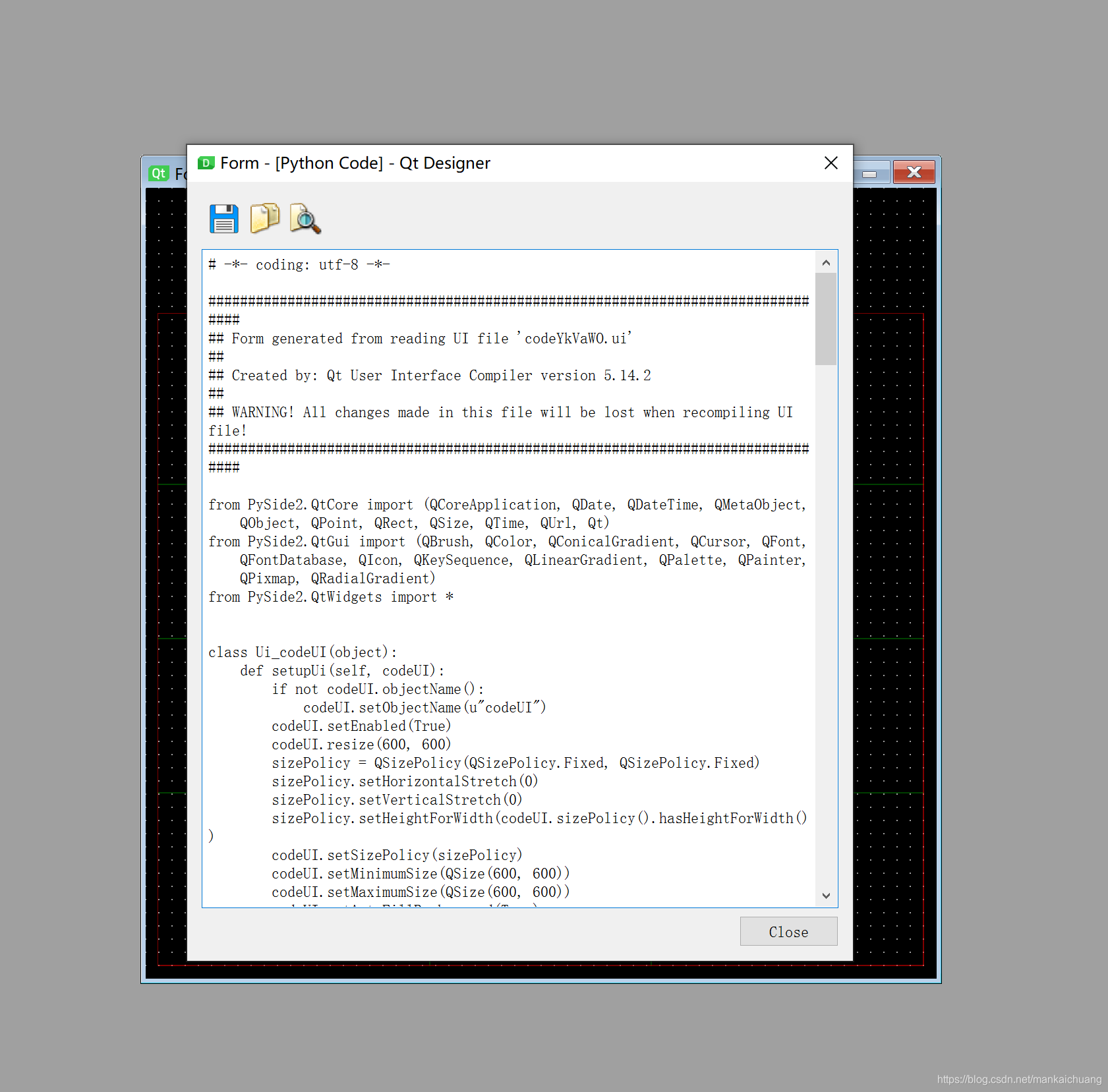
Task: Click the 'codeUI.setEnabled(True)' line
Action: click(361, 726)
